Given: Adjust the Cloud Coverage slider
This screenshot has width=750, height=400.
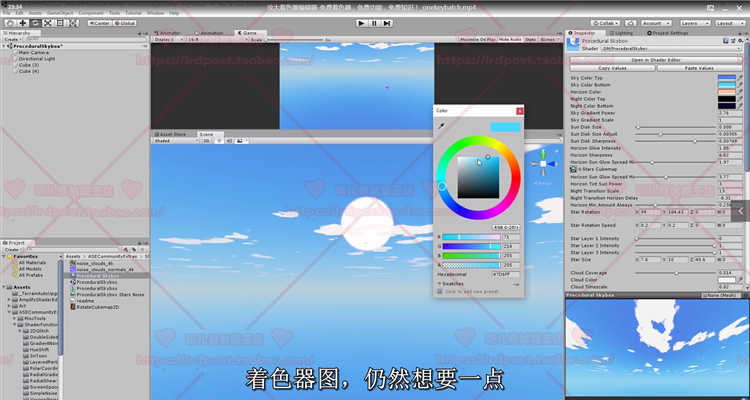Looking at the screenshot, I should pyautogui.click(x=675, y=273).
